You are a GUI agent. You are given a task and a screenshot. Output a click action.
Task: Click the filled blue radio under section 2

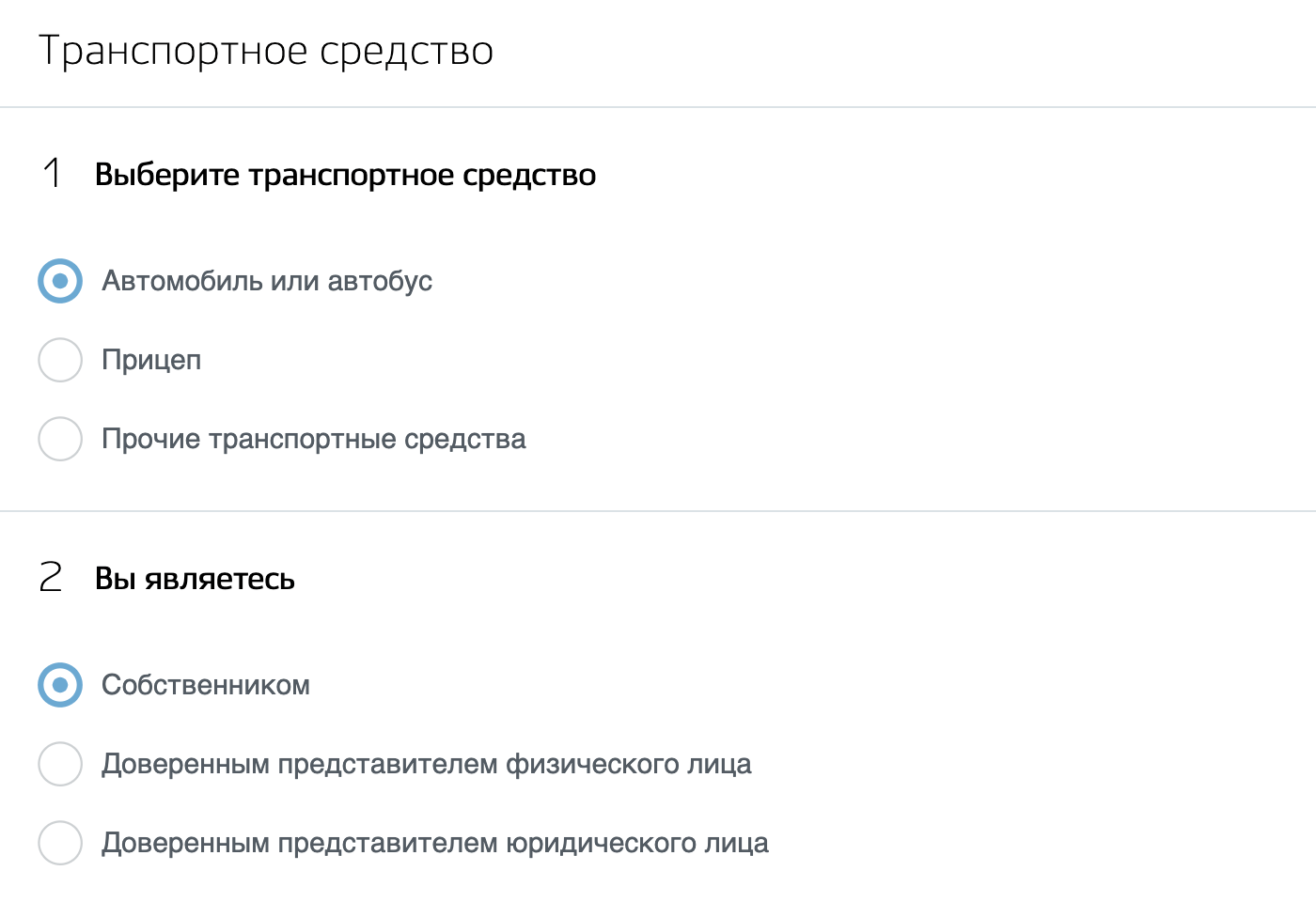(59, 685)
